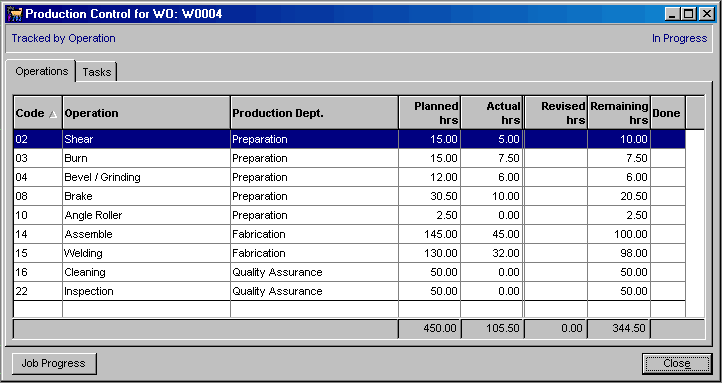The height and width of the screenshot is (383, 722).
Task: Maximize the Production Control window
Action: [x=689, y=14]
